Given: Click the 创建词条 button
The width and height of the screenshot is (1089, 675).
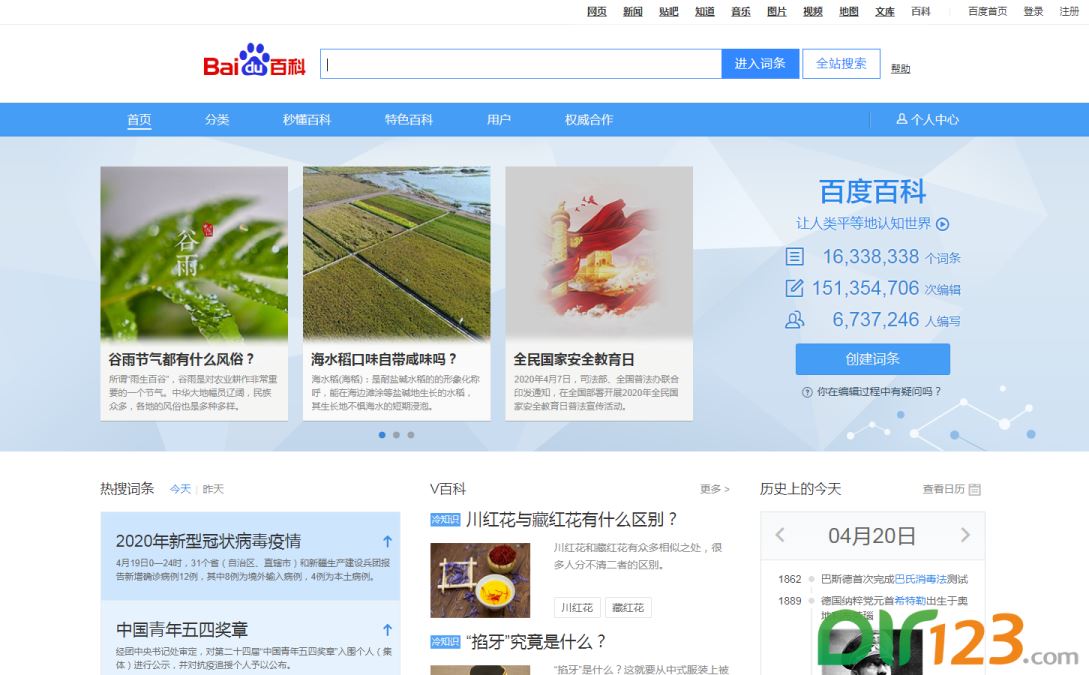Looking at the screenshot, I should click(x=873, y=359).
